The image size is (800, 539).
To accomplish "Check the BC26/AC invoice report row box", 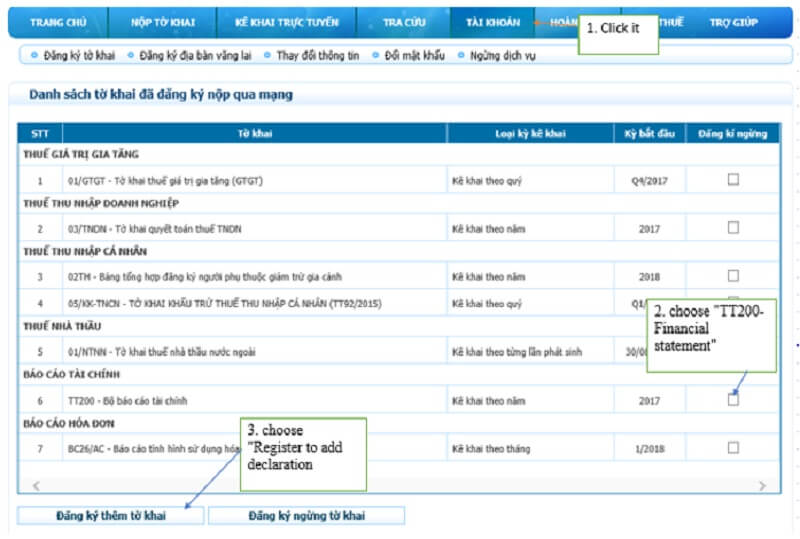I will click(x=733, y=448).
